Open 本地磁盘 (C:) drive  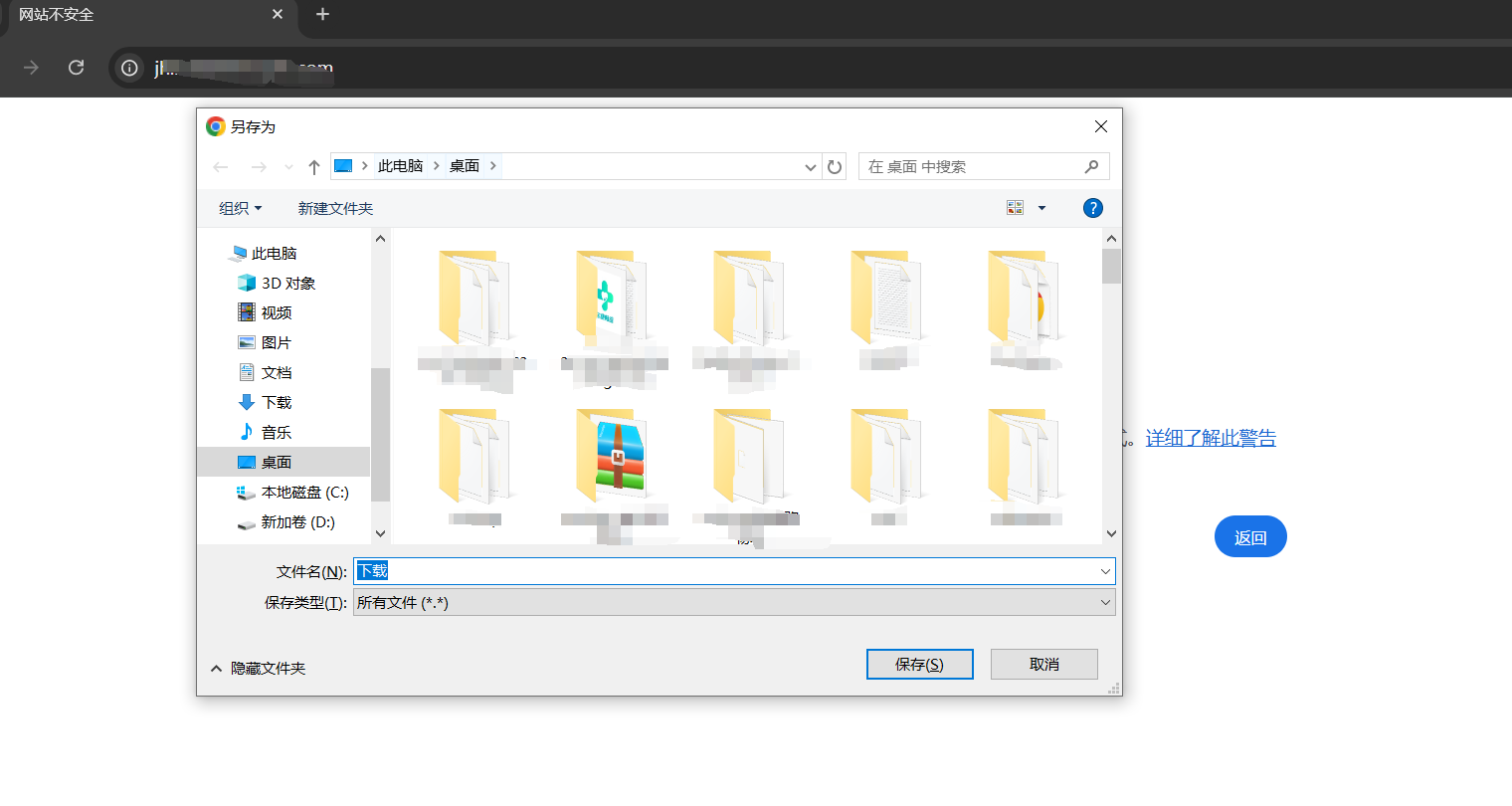click(x=293, y=493)
